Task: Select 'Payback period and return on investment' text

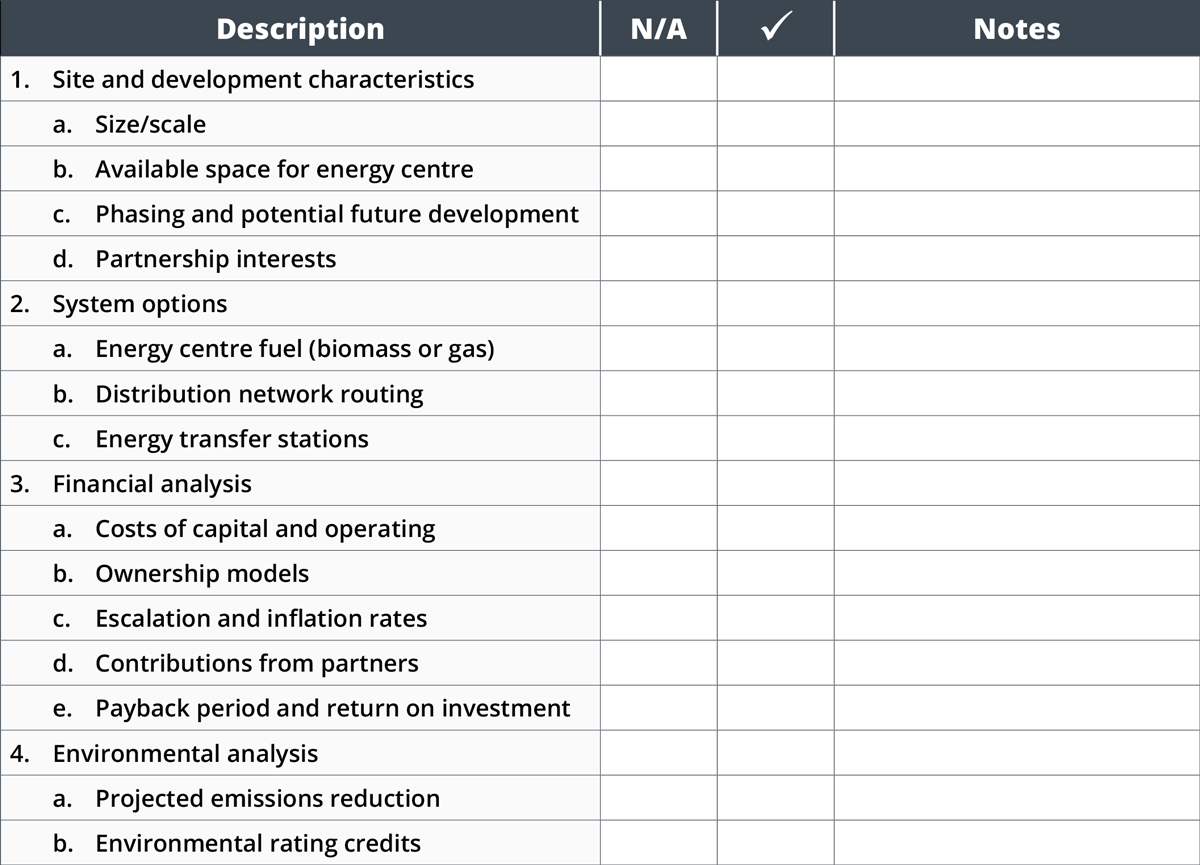Action: tap(333, 709)
